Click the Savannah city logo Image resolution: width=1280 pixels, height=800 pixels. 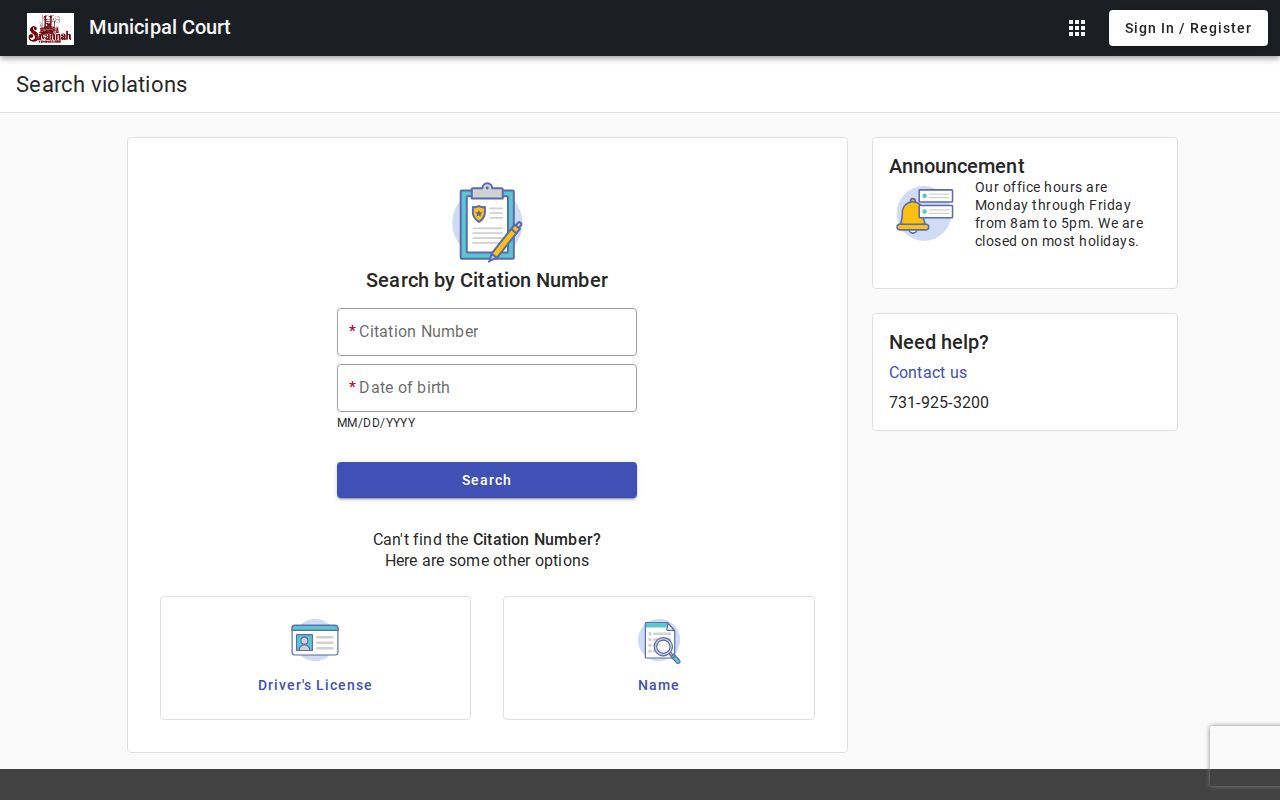pos(50,28)
